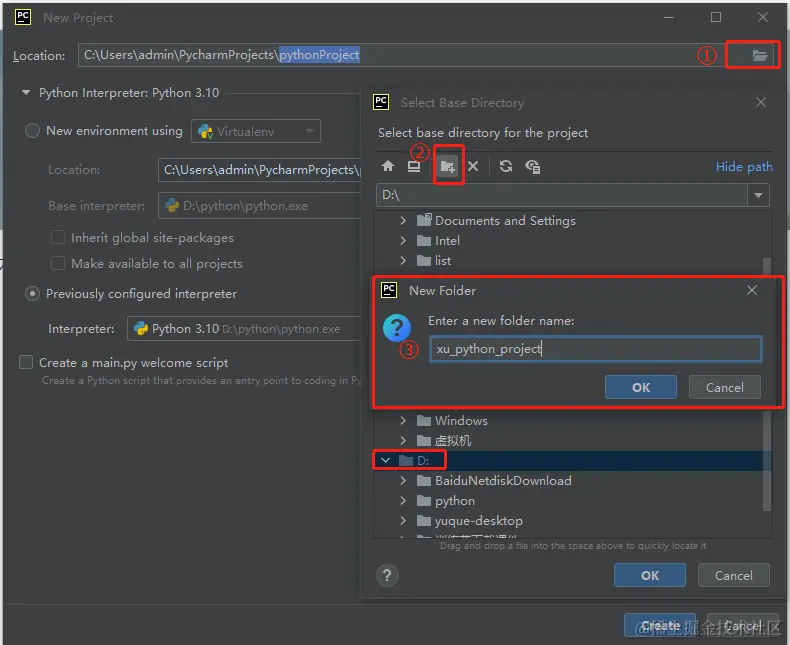Click the Hide path link
Screen dimensions: 790x645
click(x=744, y=166)
